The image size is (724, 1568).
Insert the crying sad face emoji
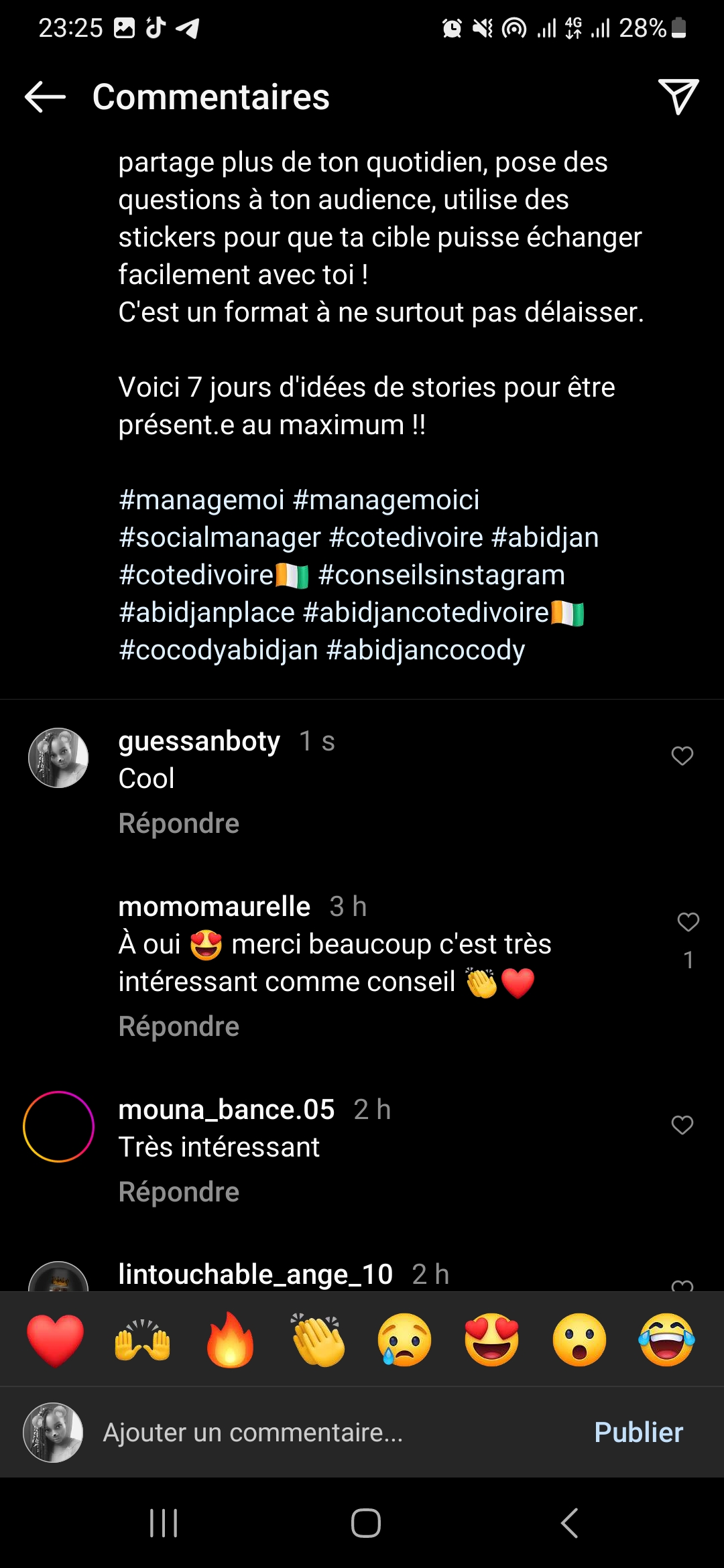[x=405, y=1340]
